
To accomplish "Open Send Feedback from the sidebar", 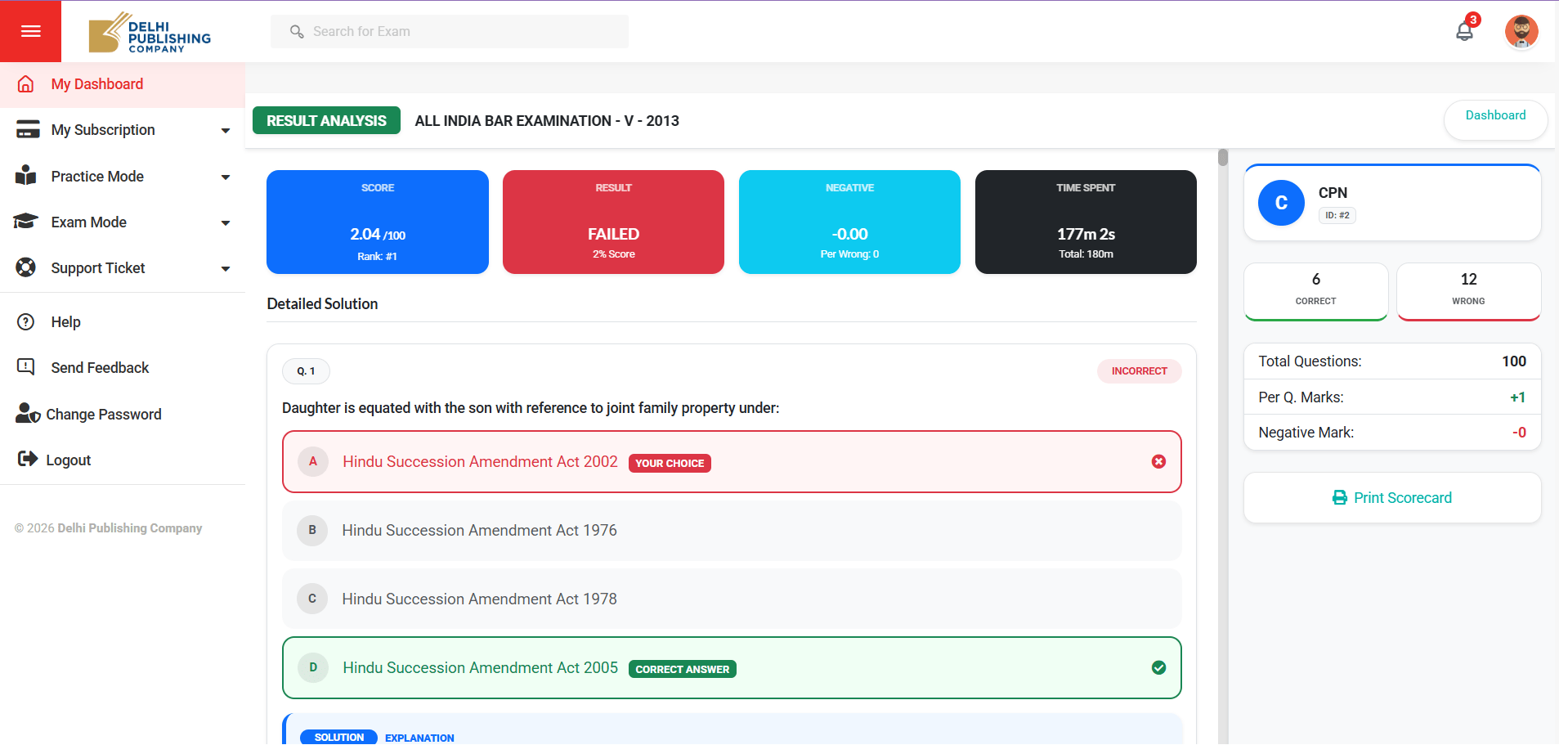I will (99, 367).
